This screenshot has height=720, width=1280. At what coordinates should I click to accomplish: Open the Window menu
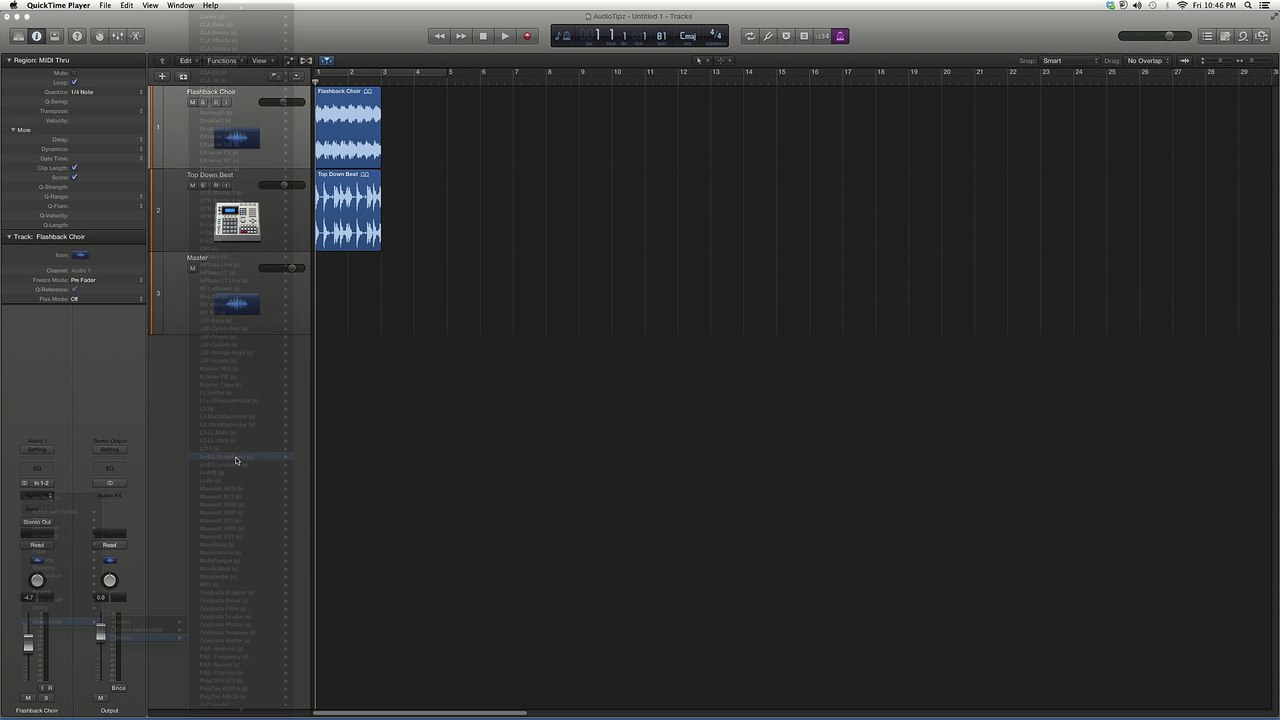(180, 5)
